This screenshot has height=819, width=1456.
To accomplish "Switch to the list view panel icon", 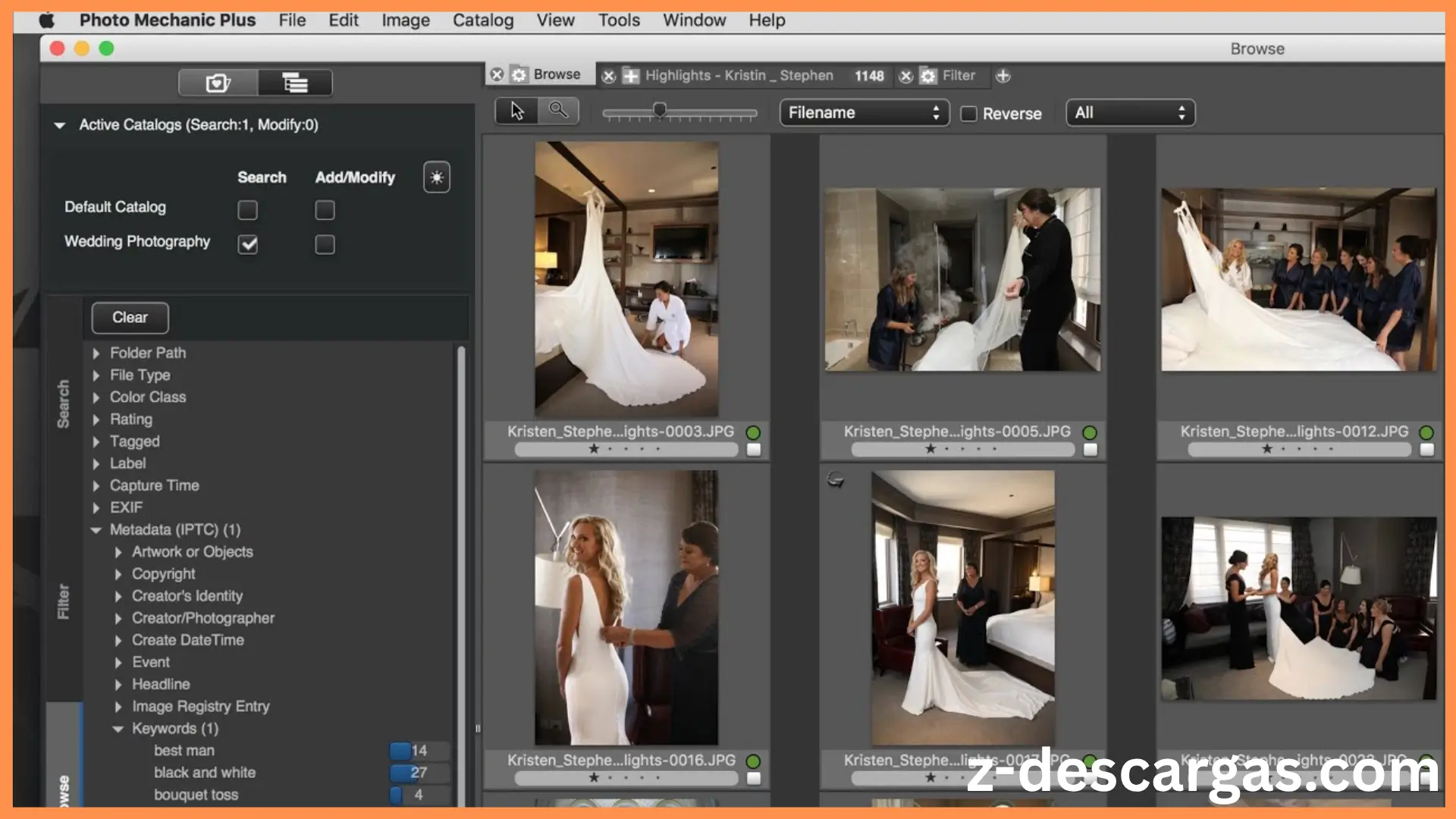I will (295, 83).
